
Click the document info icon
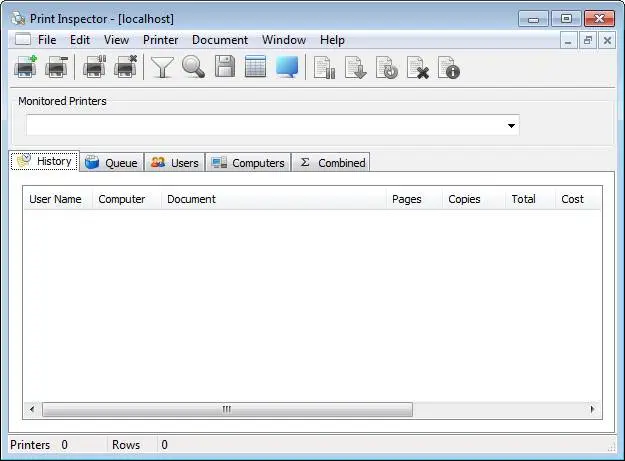(449, 67)
